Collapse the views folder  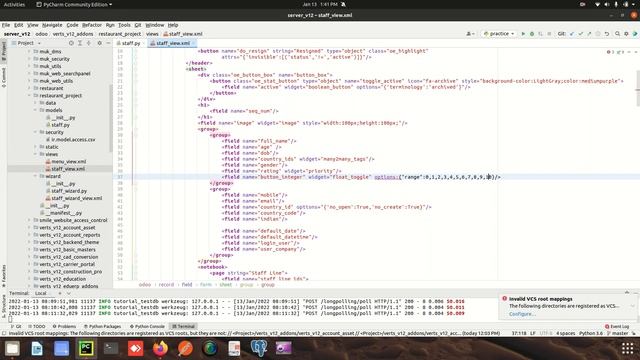click(36, 154)
